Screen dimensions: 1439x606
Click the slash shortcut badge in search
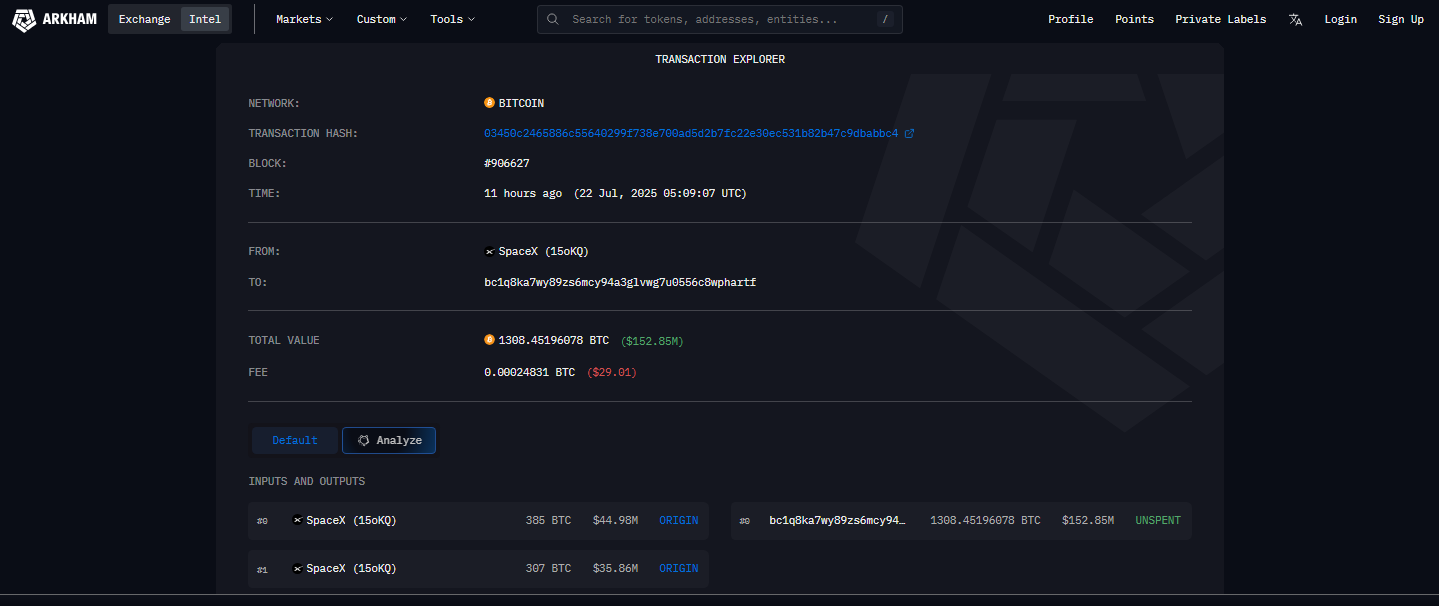[x=885, y=19]
